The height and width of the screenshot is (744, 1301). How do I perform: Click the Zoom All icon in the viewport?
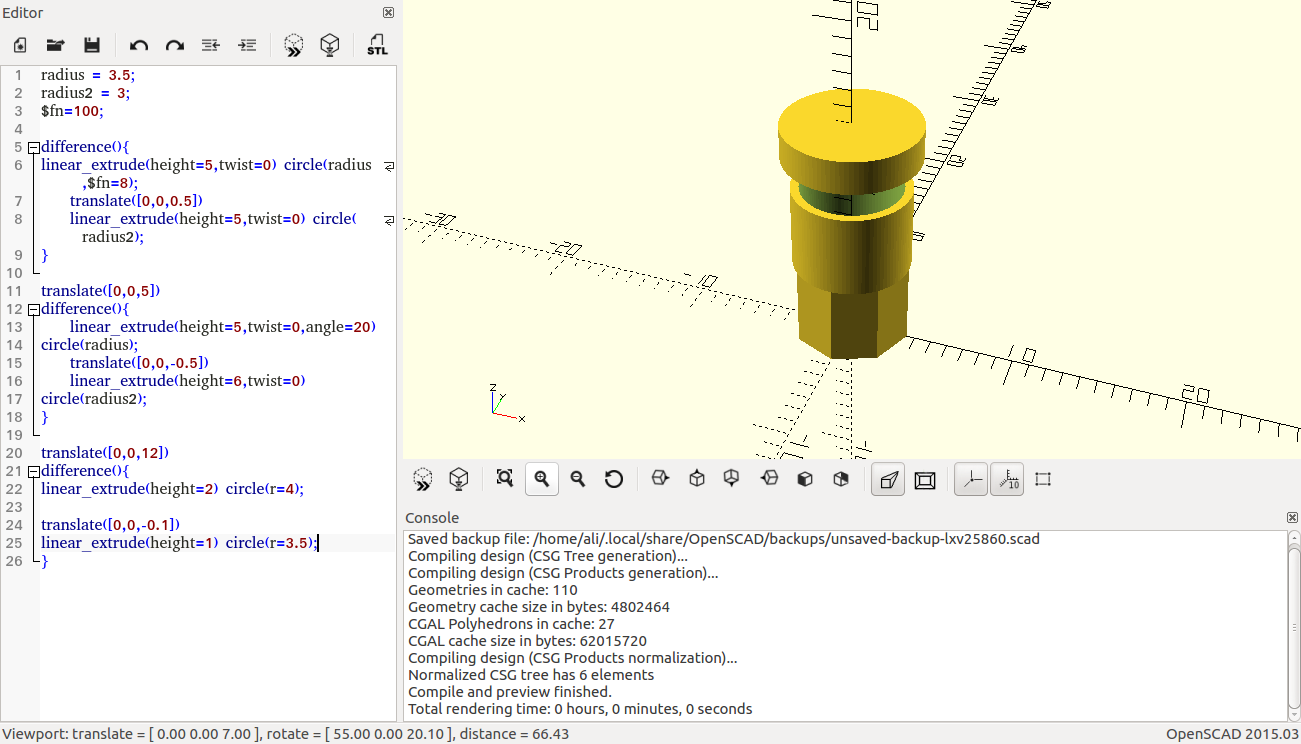pyautogui.click(x=505, y=479)
